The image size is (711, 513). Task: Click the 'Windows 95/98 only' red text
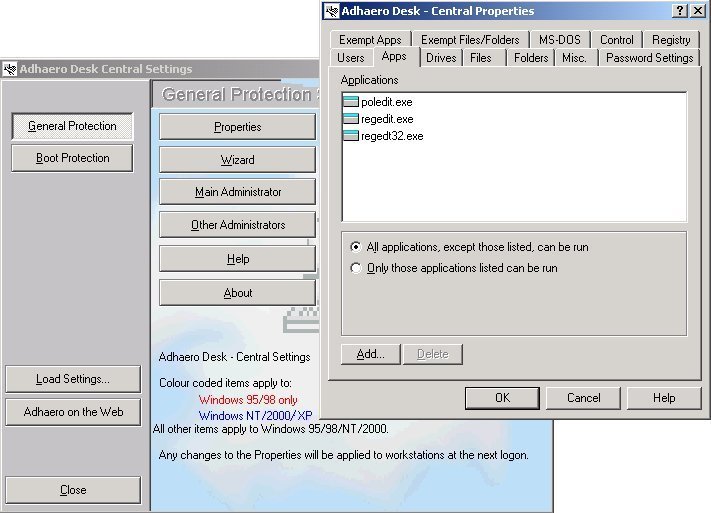248,400
